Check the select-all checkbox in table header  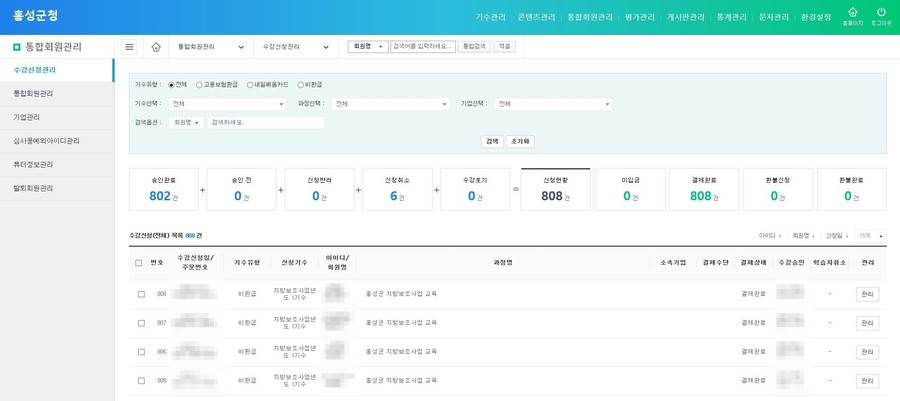139,263
